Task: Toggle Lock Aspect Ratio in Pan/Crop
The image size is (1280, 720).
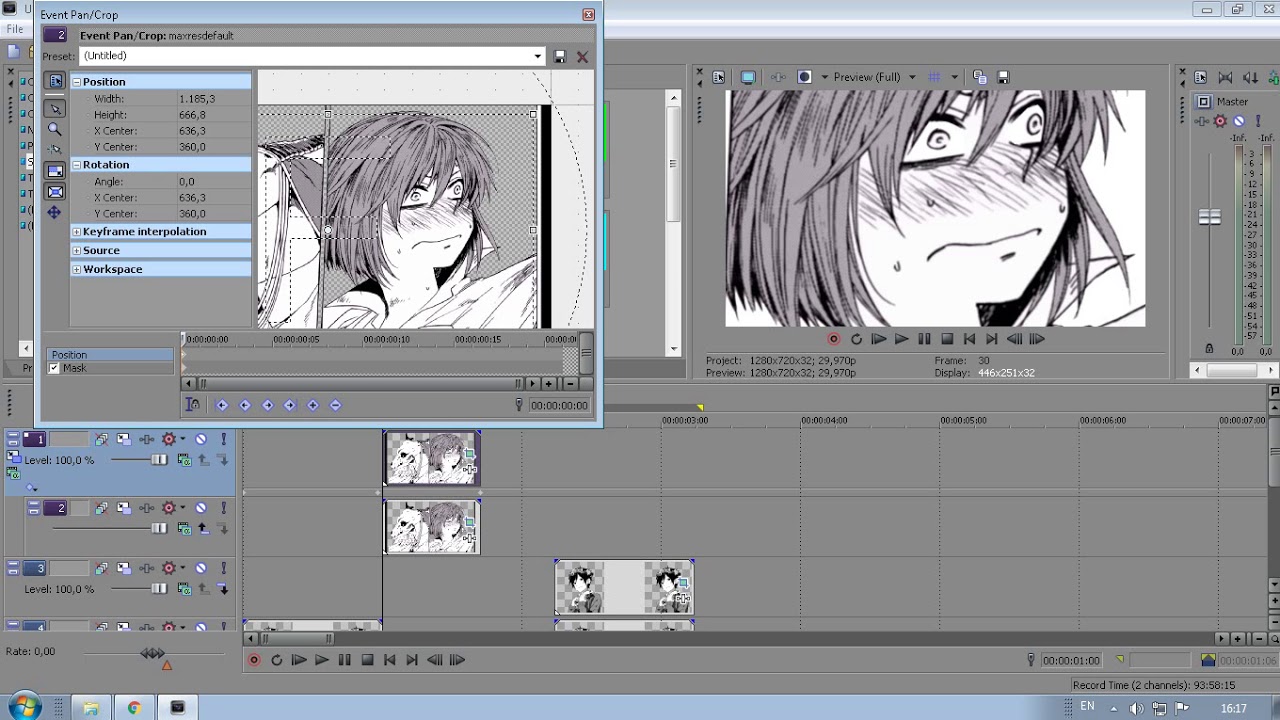Action: [55, 171]
